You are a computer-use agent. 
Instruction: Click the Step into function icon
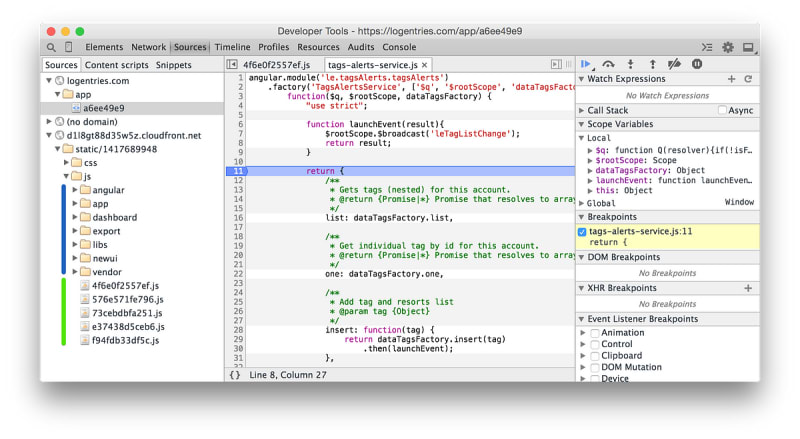click(x=631, y=64)
